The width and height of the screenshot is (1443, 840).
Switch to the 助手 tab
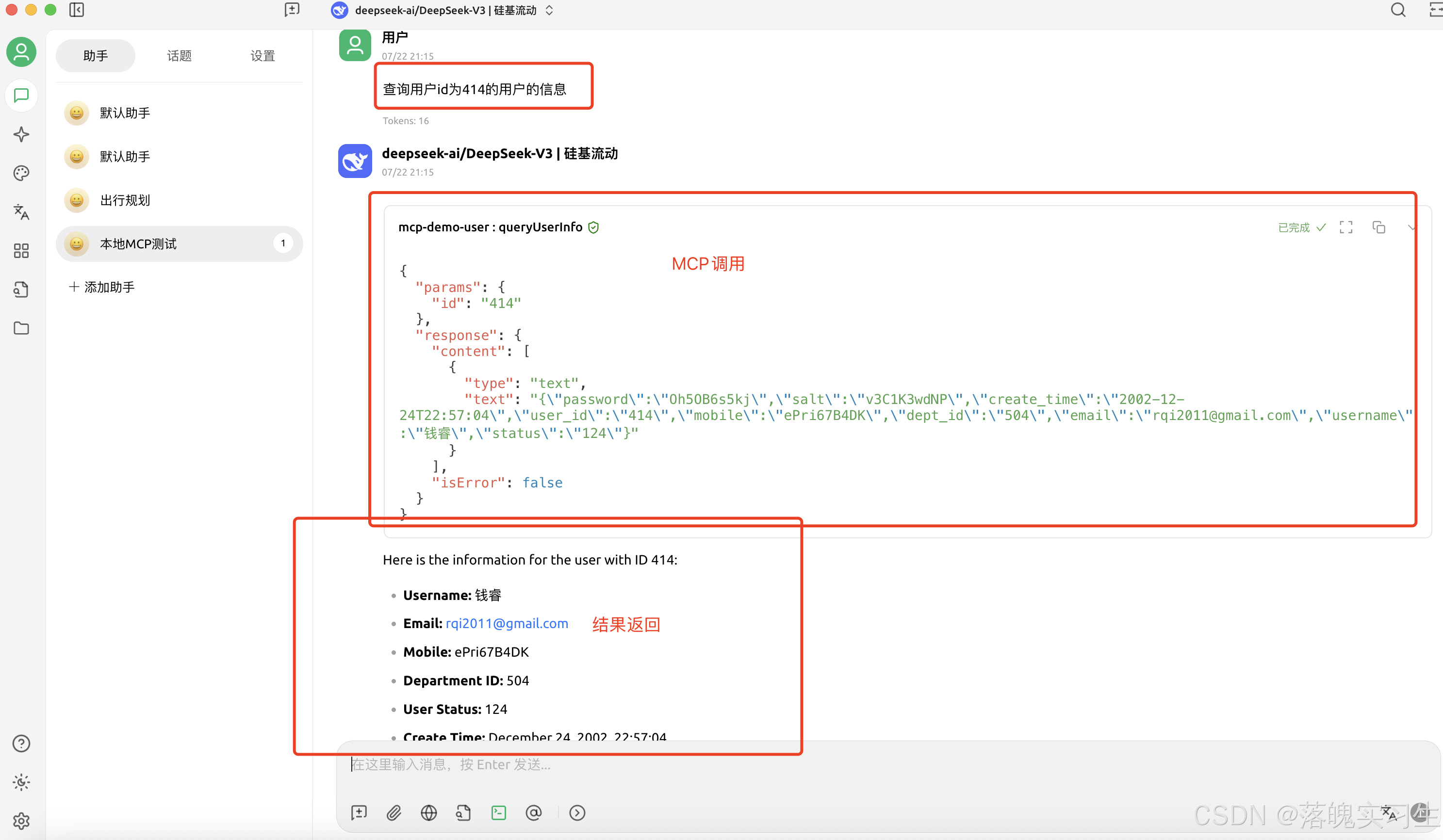pos(96,55)
